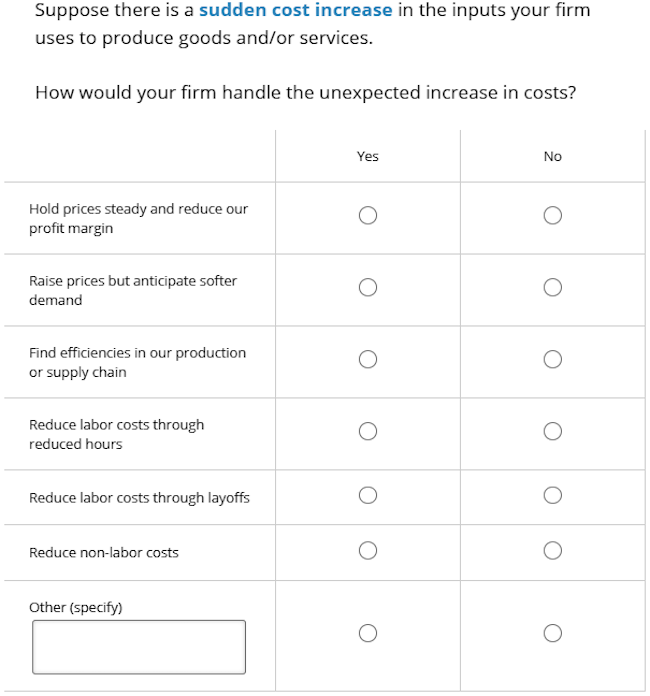Select No for hold prices steady
This screenshot has width=650, height=696.
pos(552,215)
